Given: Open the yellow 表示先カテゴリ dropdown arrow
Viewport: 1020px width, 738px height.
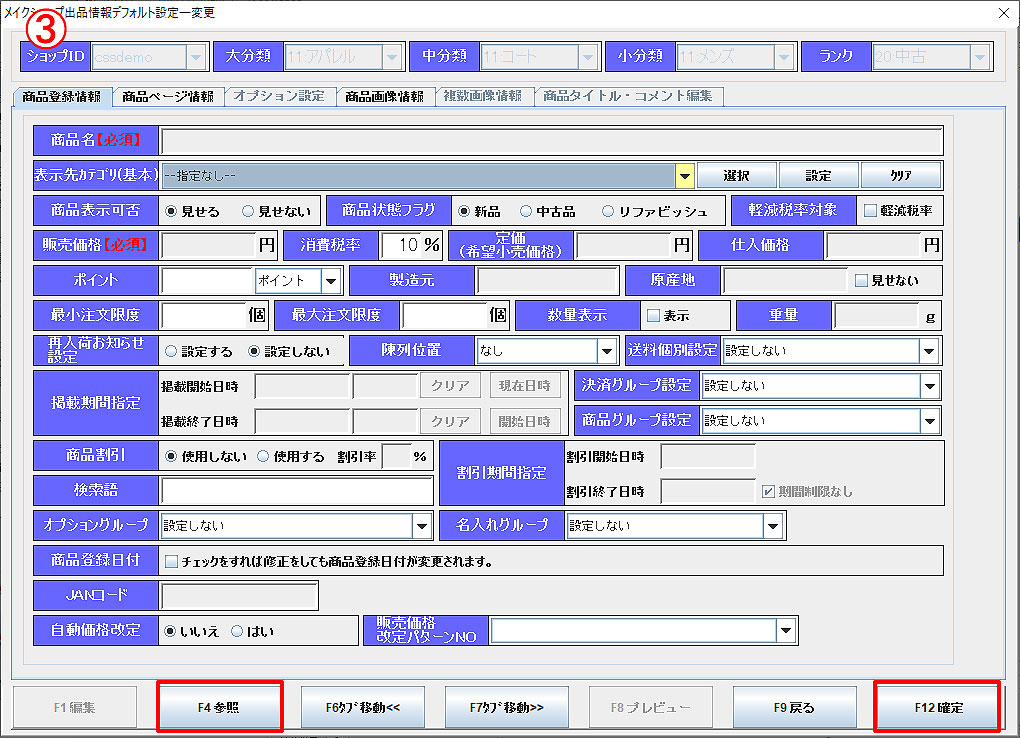Looking at the screenshot, I should pyautogui.click(x=684, y=176).
